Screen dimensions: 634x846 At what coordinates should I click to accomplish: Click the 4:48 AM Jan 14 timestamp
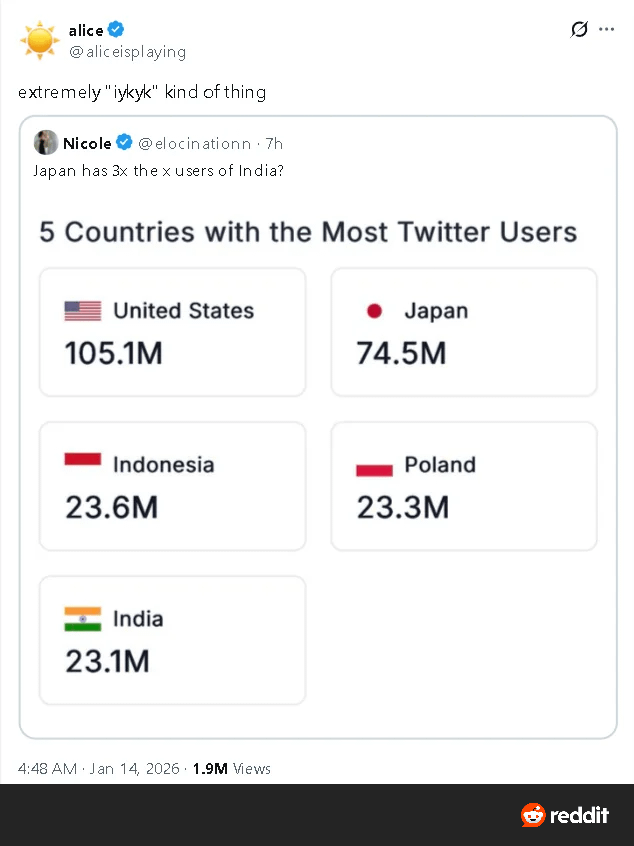(x=99, y=768)
